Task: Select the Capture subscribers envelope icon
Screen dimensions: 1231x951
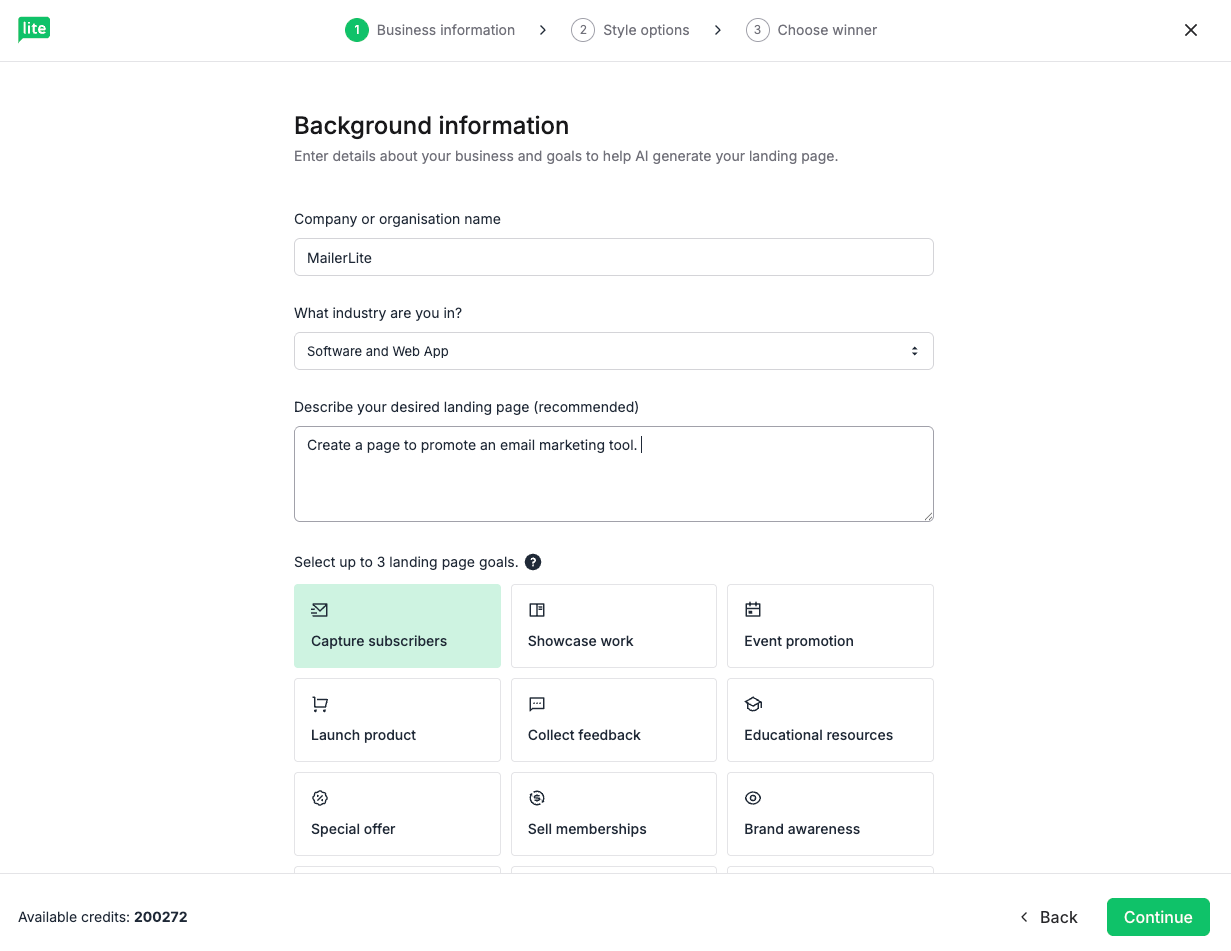Action: 319,610
